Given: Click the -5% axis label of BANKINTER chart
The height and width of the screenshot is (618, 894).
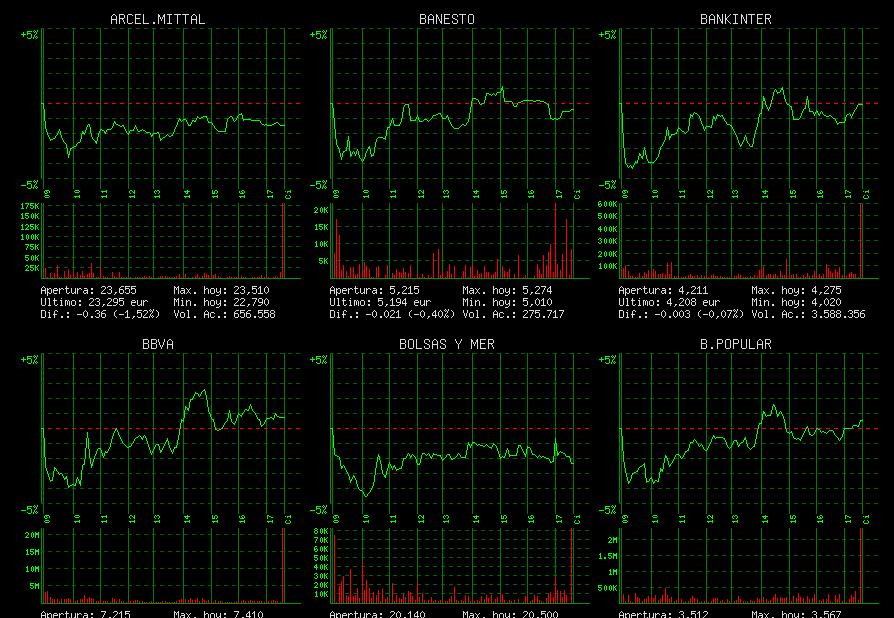Looking at the screenshot, I should (x=608, y=185).
